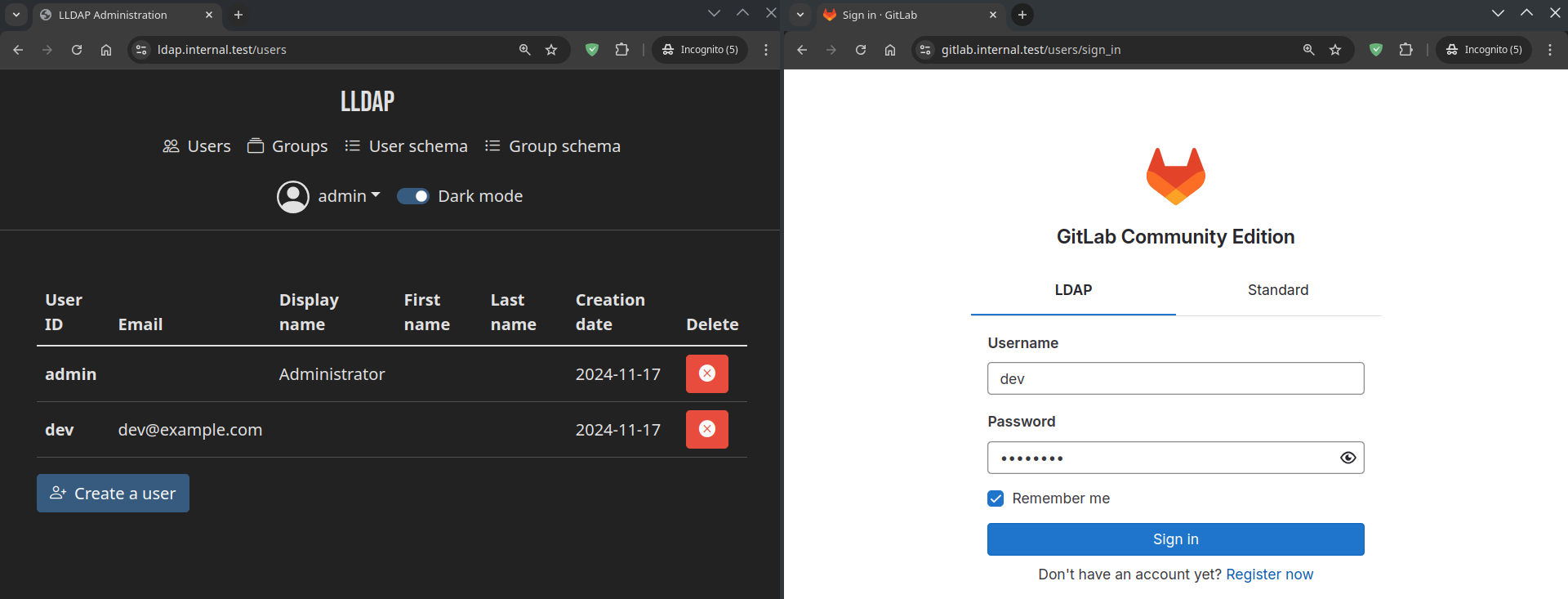
Task: Open new tab in GitLab window
Action: click(1022, 15)
